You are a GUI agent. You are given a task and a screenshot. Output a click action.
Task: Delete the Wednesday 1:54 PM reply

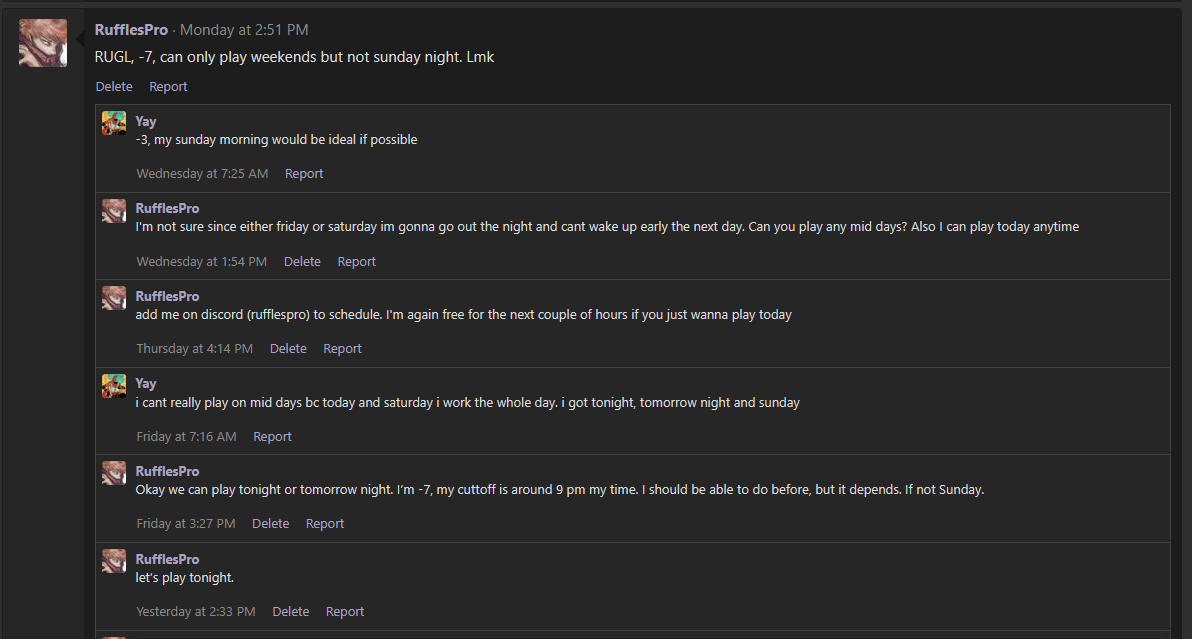[302, 262]
